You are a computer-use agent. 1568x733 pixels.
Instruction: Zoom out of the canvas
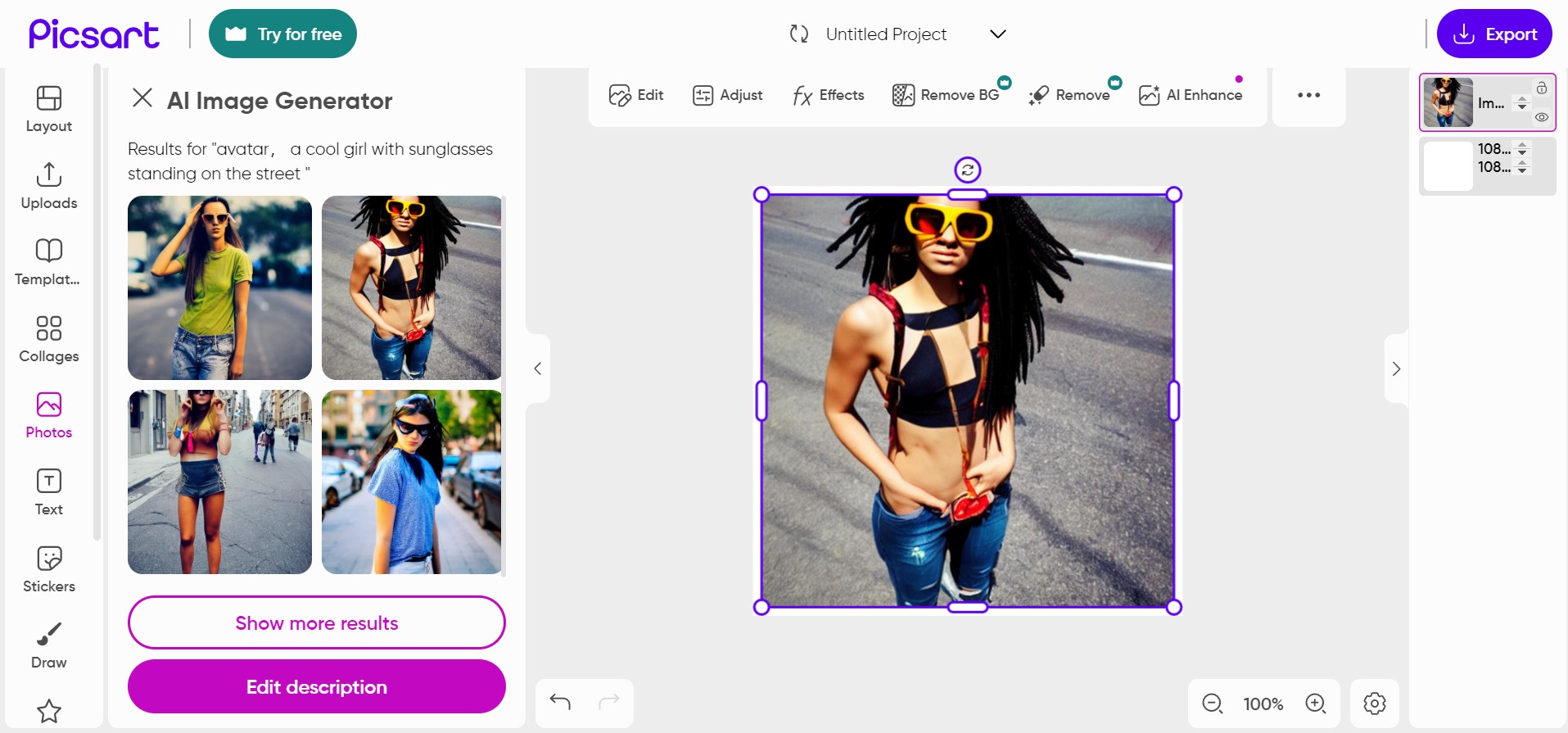pos(1212,704)
